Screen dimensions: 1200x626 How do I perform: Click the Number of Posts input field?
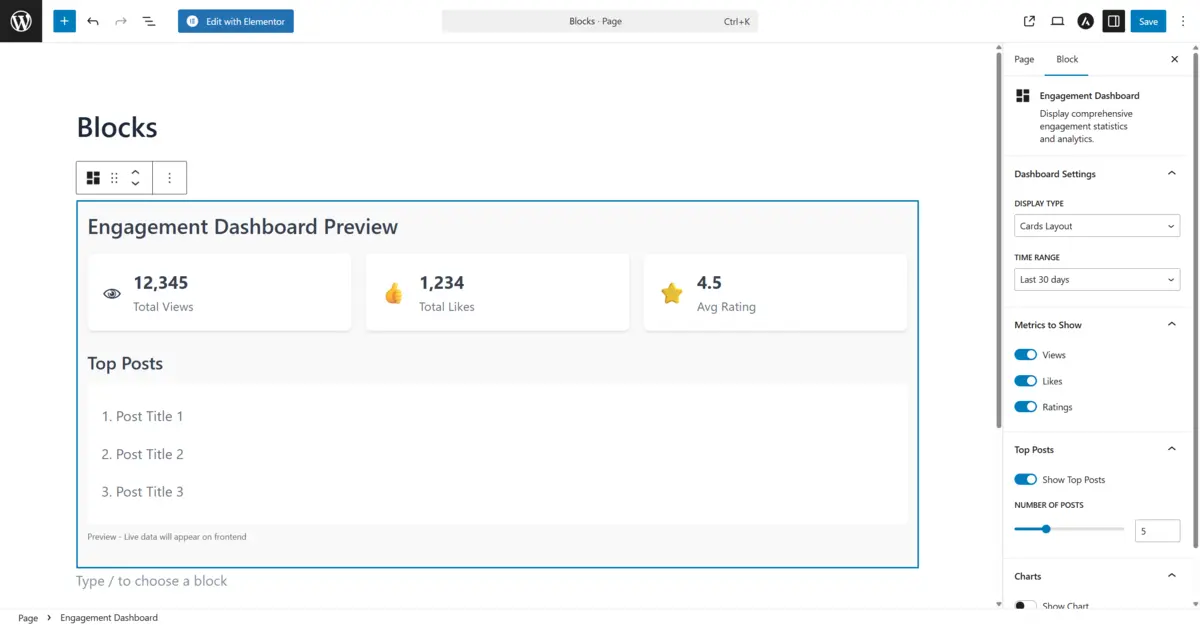pyautogui.click(x=1156, y=530)
